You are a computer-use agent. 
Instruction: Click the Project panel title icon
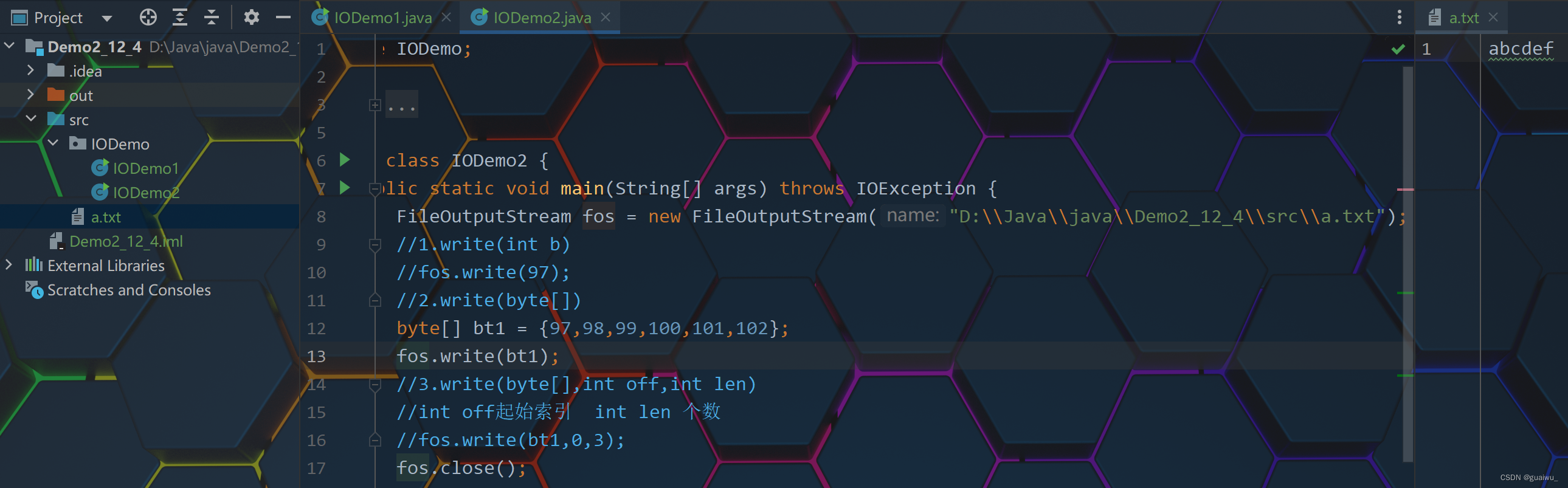point(19,18)
